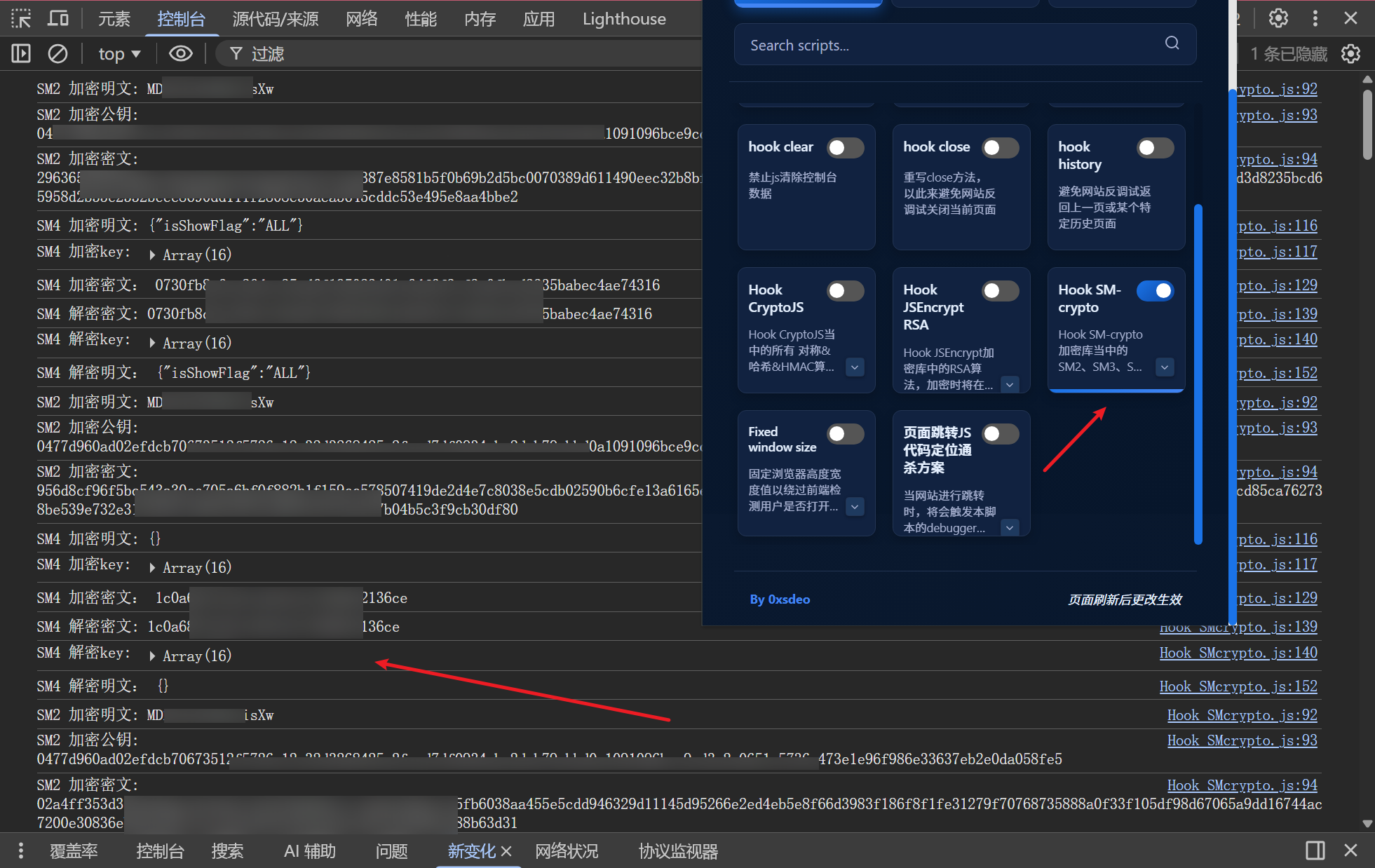
Task: Enable the hook clear switch
Action: [845, 147]
